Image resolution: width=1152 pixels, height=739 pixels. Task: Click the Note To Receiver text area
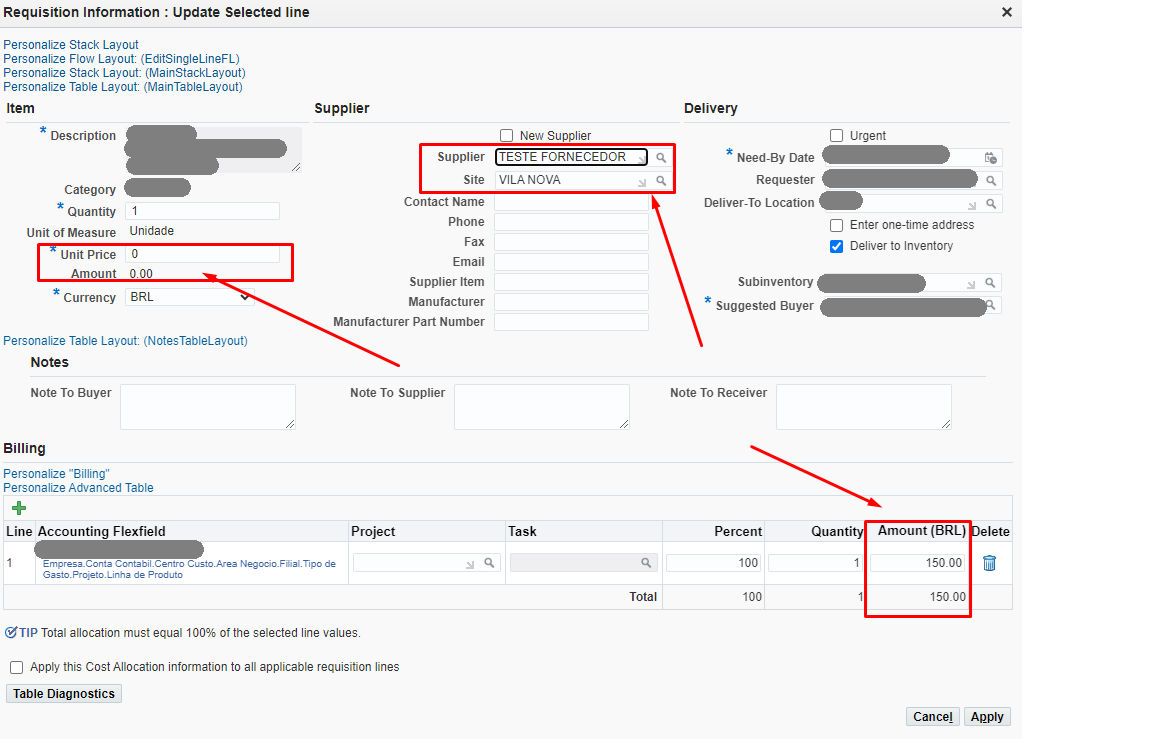[x=863, y=407]
